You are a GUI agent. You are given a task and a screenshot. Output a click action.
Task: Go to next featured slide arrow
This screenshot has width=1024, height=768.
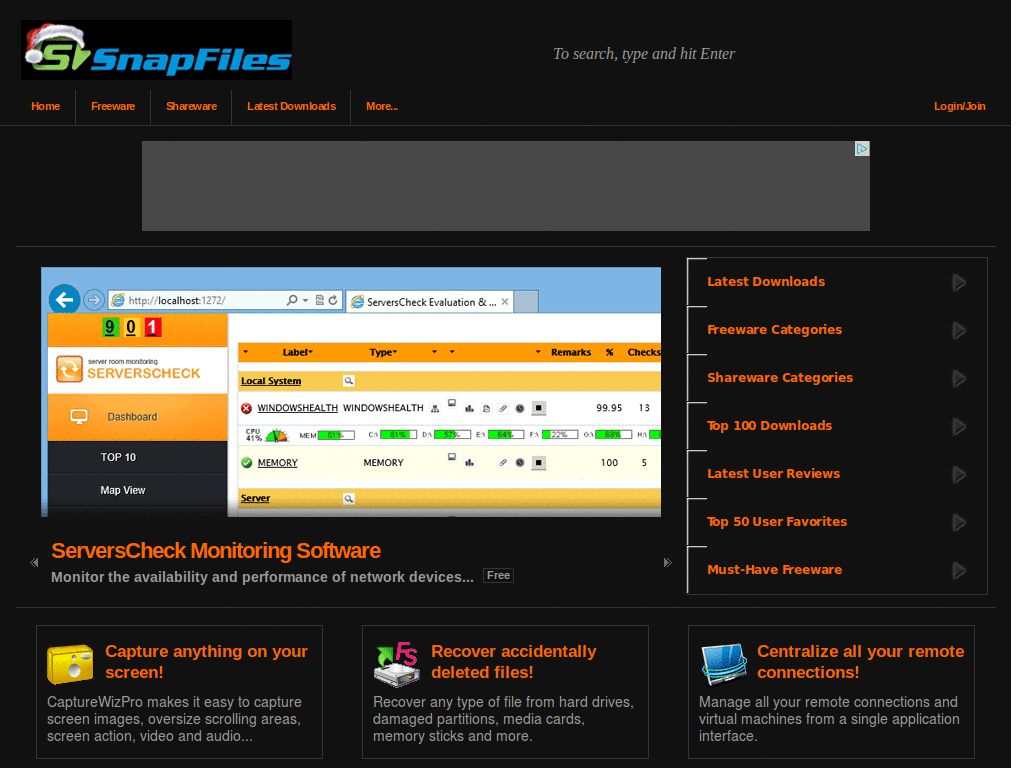coord(667,562)
